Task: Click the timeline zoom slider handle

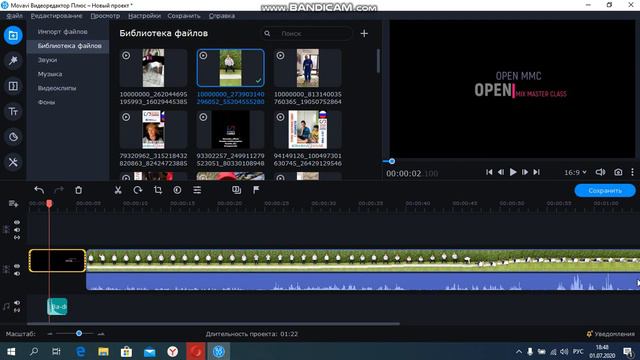Action: click(x=79, y=333)
